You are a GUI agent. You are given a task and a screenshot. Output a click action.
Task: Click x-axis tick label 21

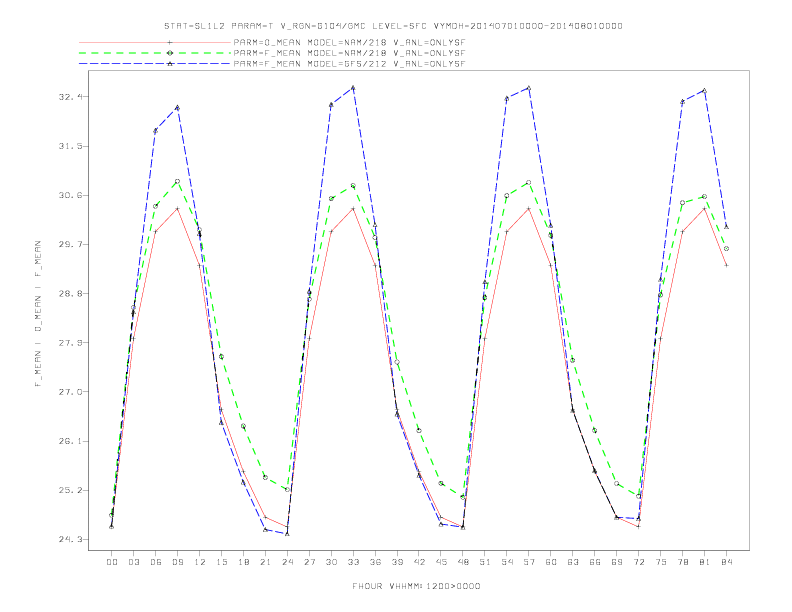point(265,562)
